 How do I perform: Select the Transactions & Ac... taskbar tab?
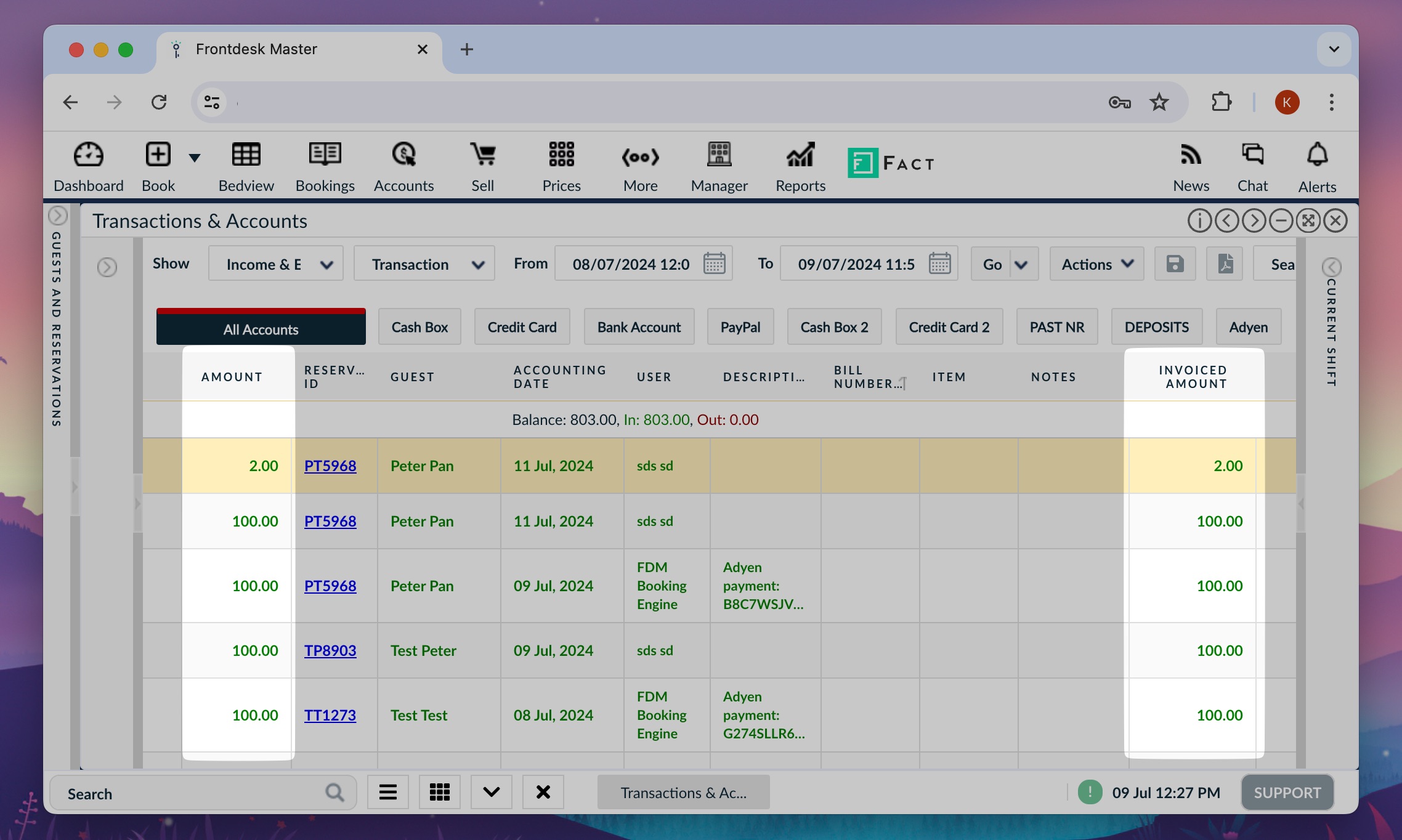683,793
